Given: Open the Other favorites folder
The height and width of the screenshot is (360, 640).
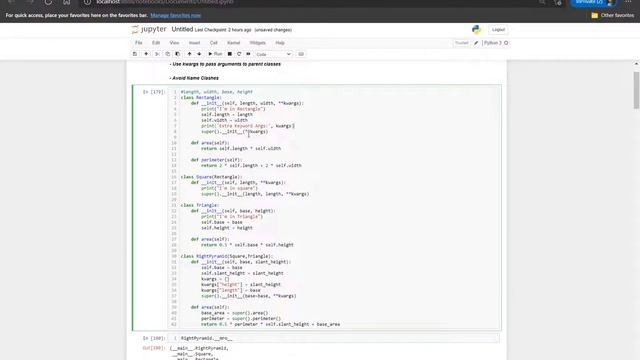Looking at the screenshot, I should point(613,16).
